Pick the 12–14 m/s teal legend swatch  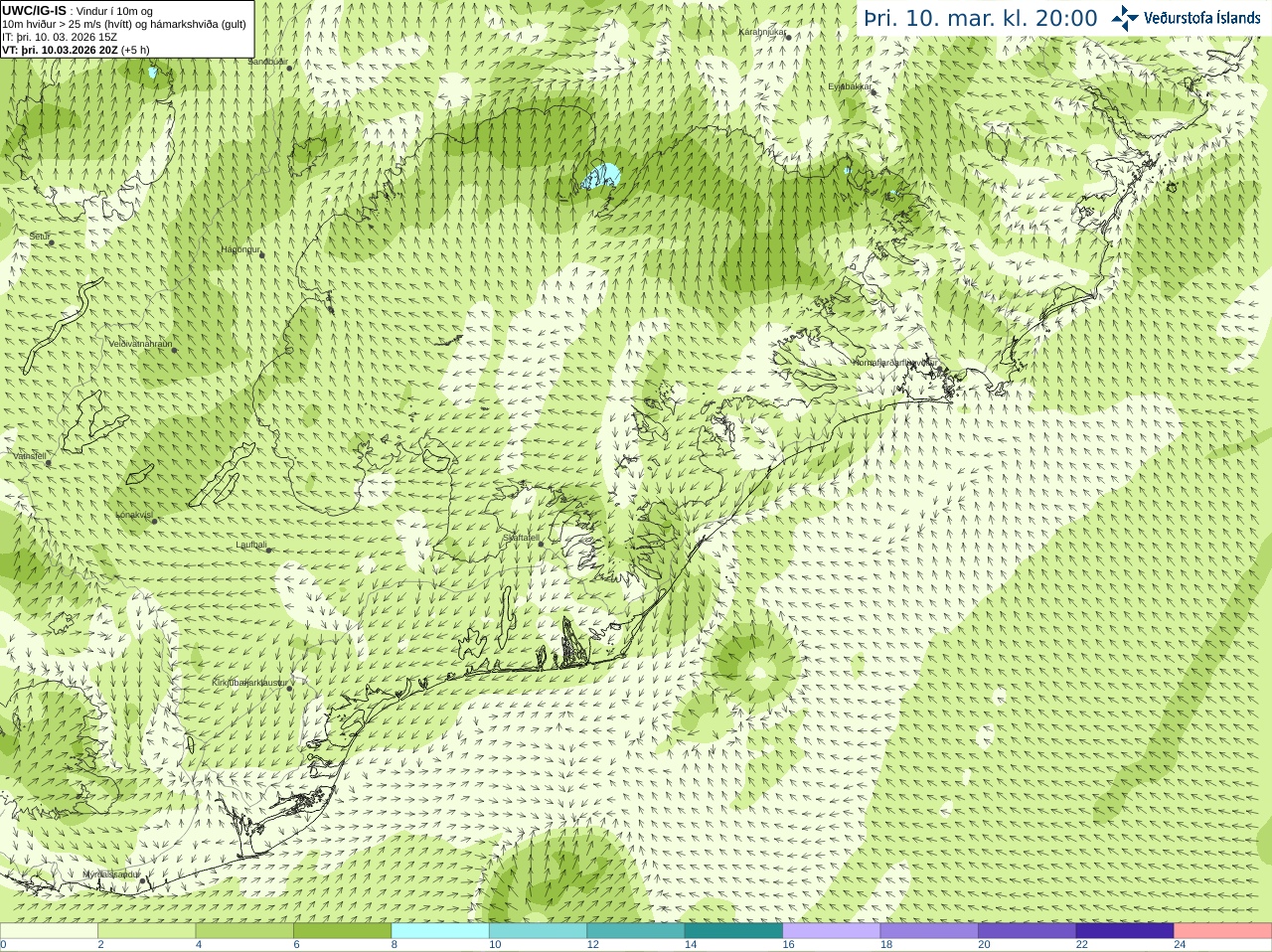tap(636, 931)
